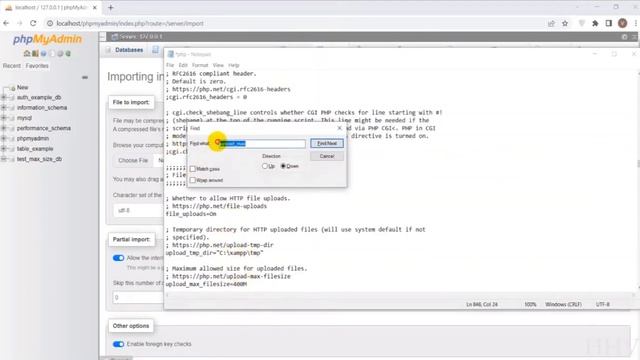Open the character set utf-8 dropdown

coord(138,211)
